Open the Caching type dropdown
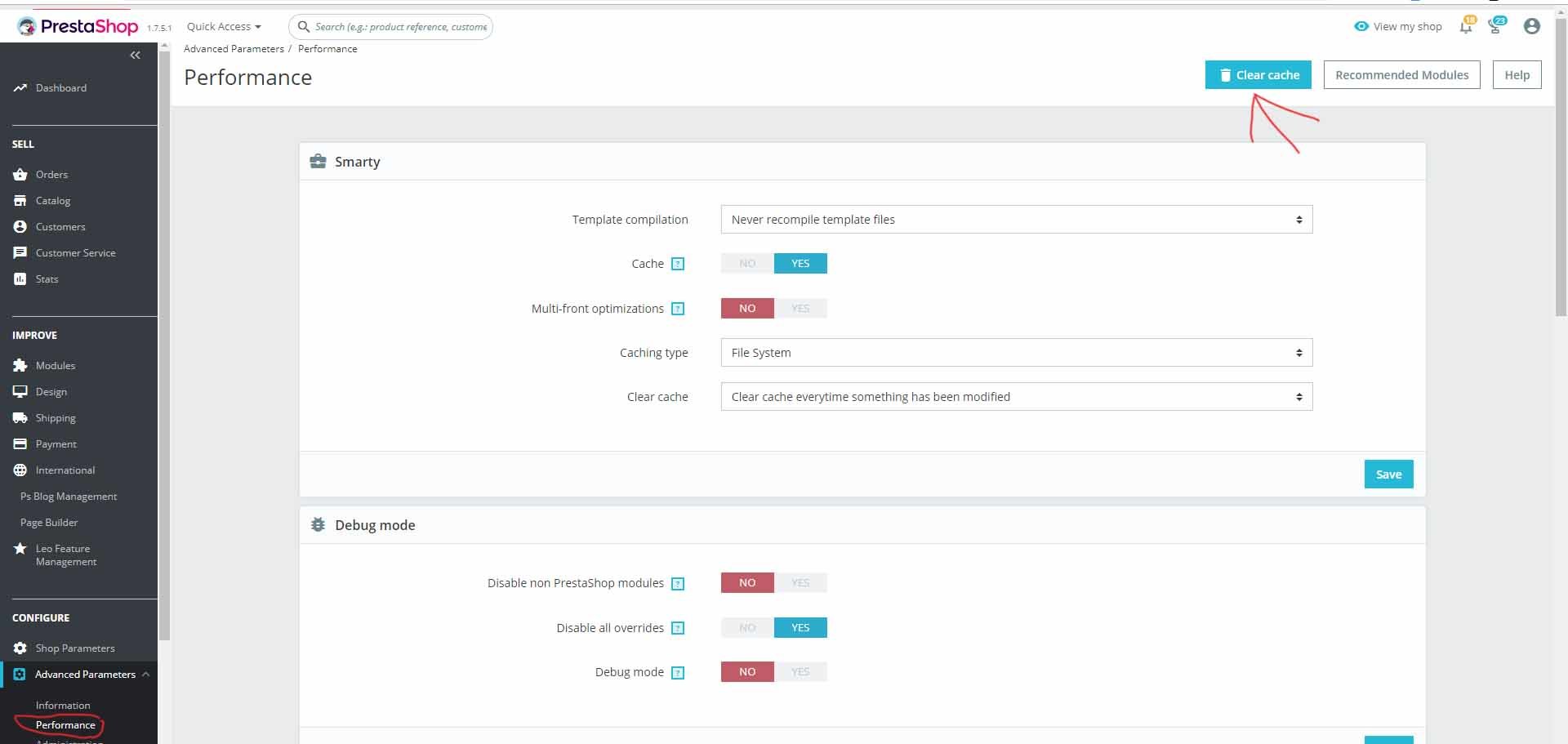This screenshot has width=1568, height=744. [x=1017, y=353]
